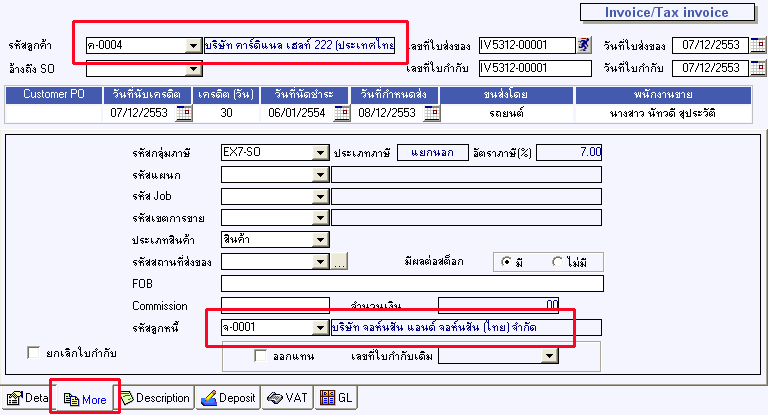Open calendar next to วันที่กำหนดส่ง

point(432,113)
